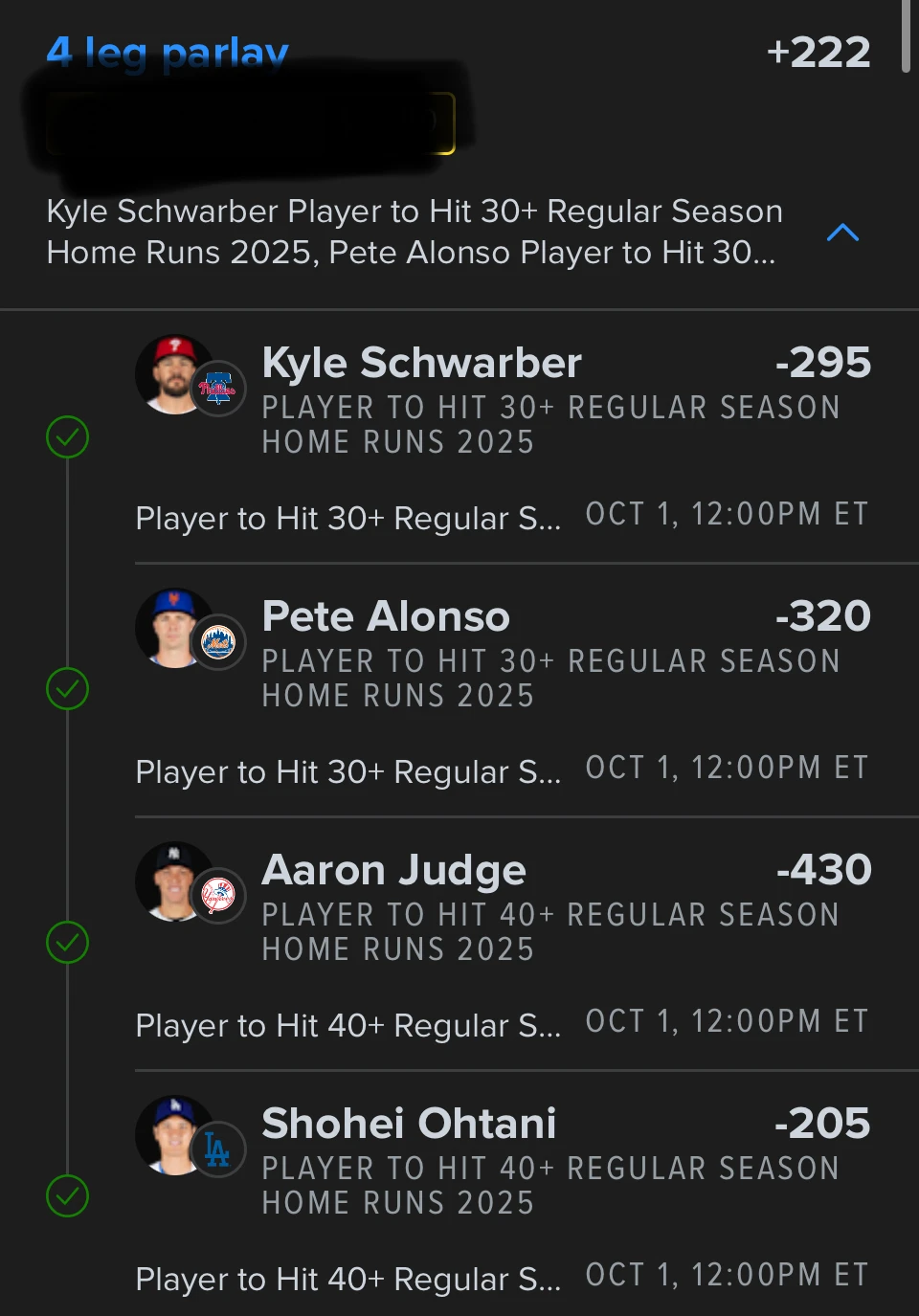Click green checkmark beside Aaron Judge leg
This screenshot has height=1316, width=919.
tap(67, 943)
